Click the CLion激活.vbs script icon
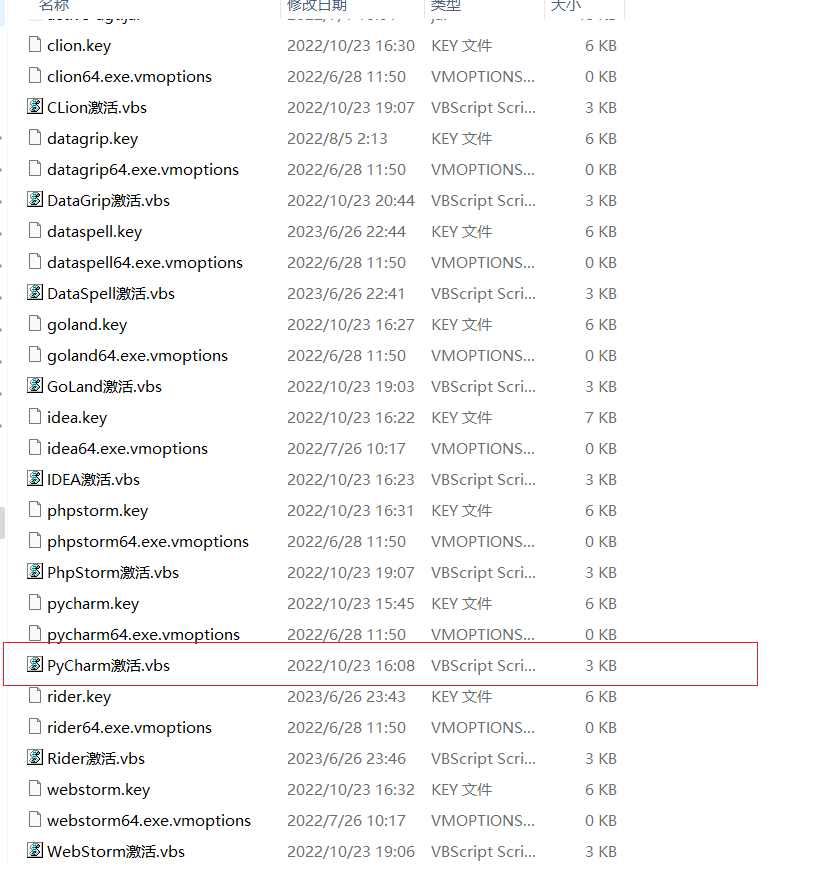818x879 pixels. click(35, 107)
